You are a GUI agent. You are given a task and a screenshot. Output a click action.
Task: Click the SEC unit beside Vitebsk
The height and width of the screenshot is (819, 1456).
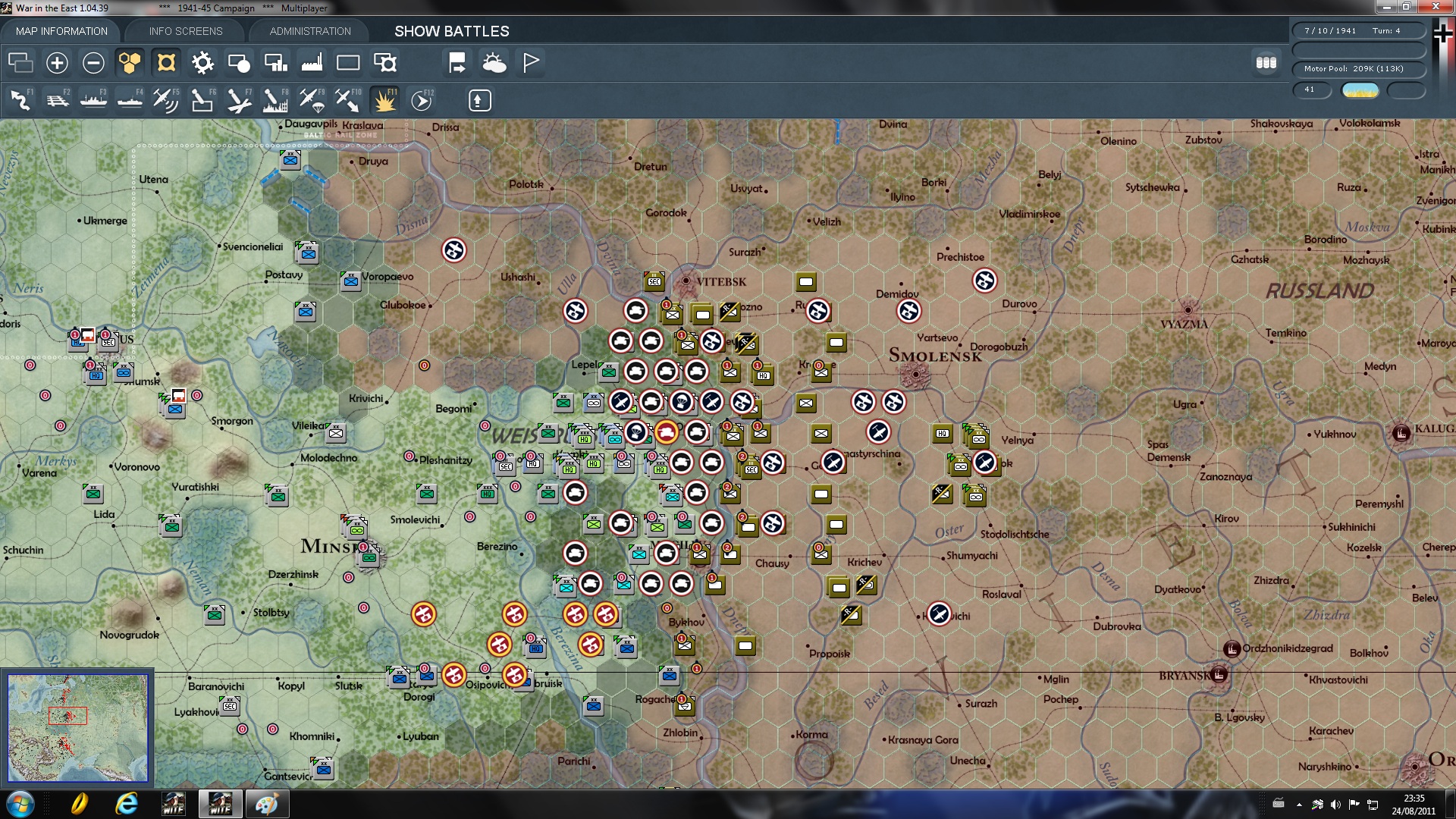pyautogui.click(x=654, y=281)
